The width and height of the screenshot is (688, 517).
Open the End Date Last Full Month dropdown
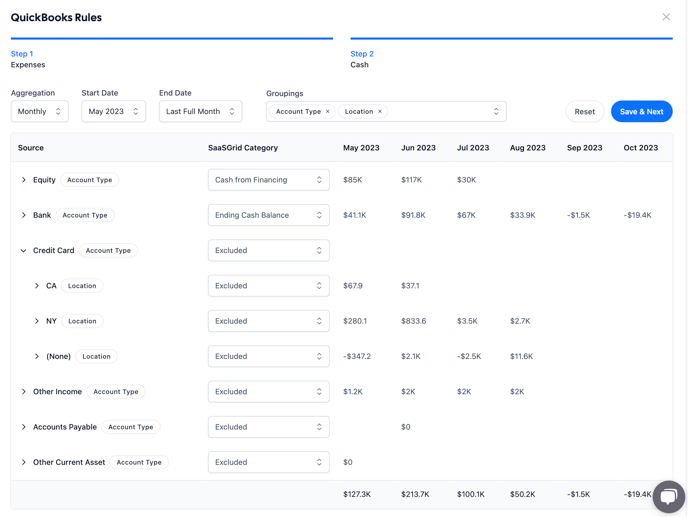click(x=200, y=112)
